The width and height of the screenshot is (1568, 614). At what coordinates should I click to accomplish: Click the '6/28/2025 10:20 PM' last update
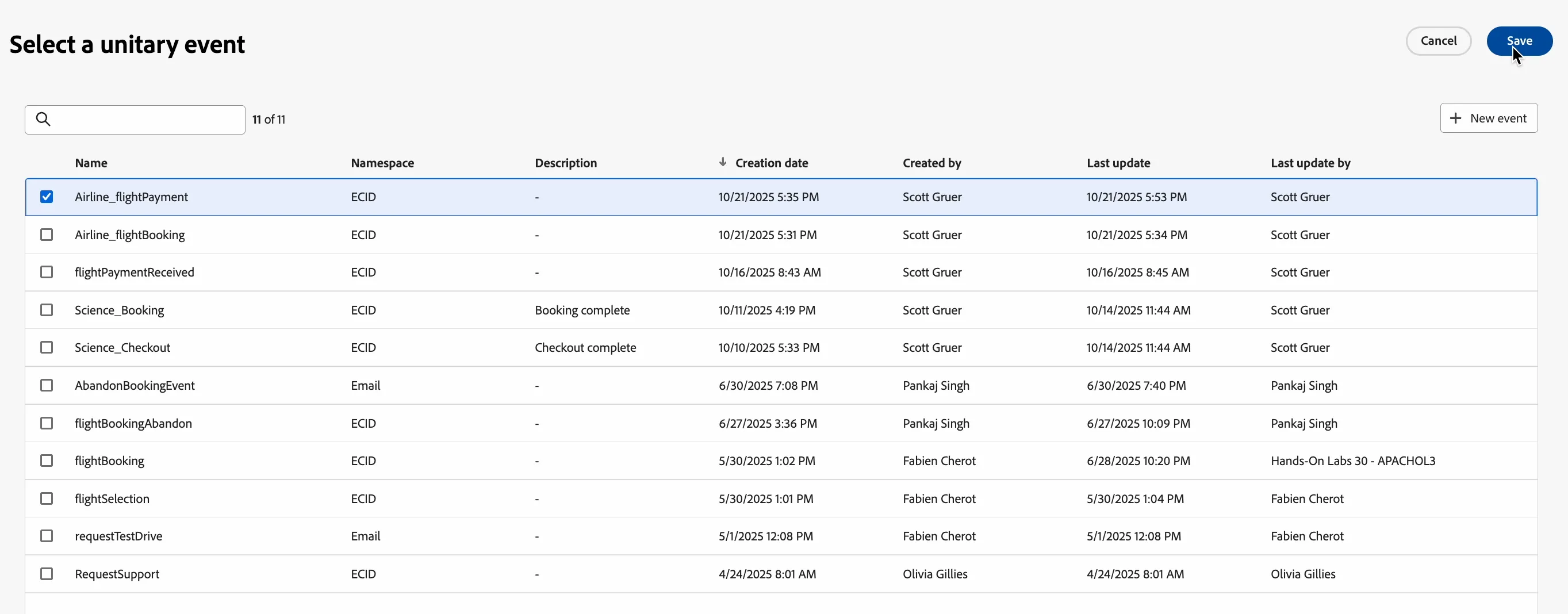tap(1138, 461)
